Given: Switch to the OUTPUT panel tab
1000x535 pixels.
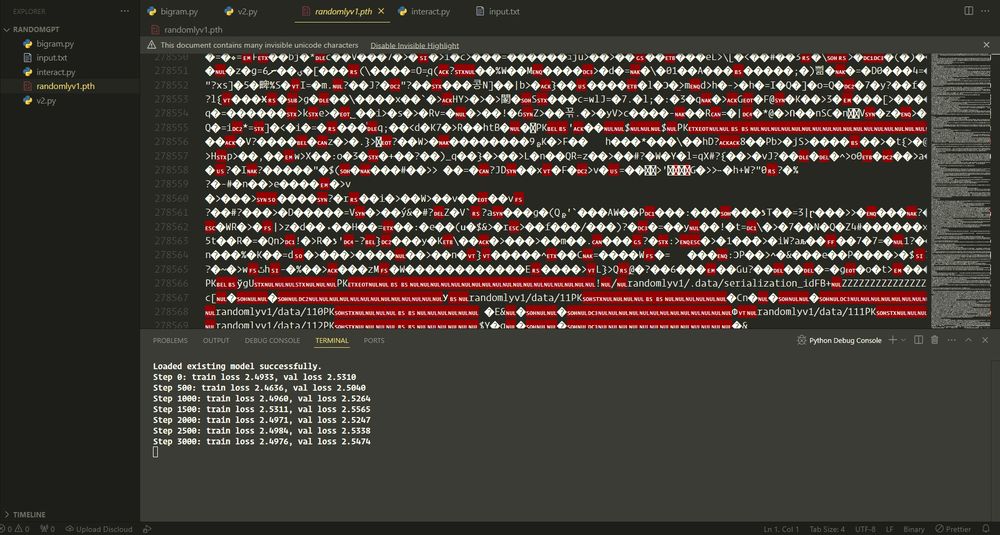Looking at the screenshot, I should tap(216, 341).
